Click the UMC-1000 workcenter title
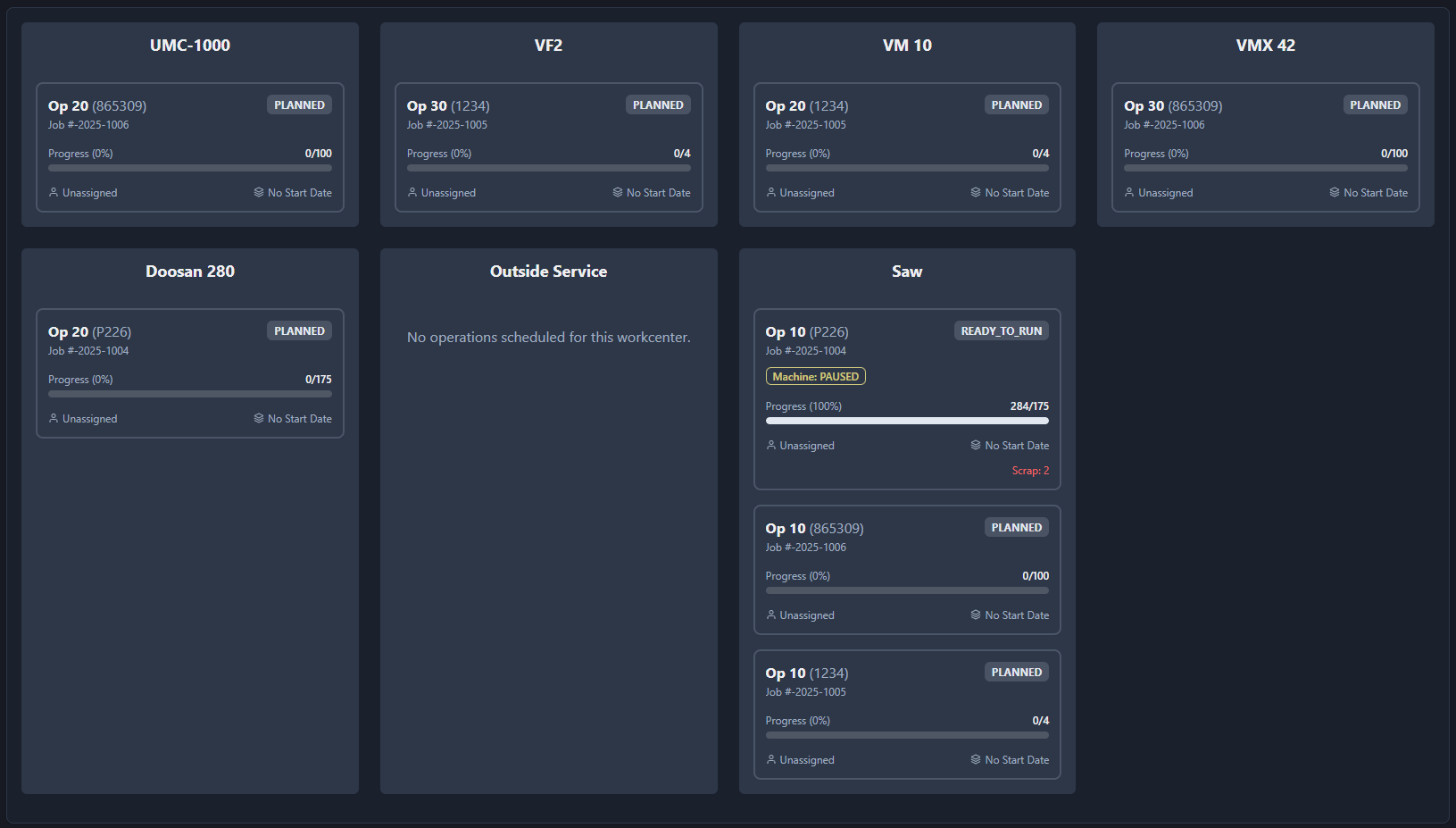Image resolution: width=1456 pixels, height=828 pixels. [190, 46]
